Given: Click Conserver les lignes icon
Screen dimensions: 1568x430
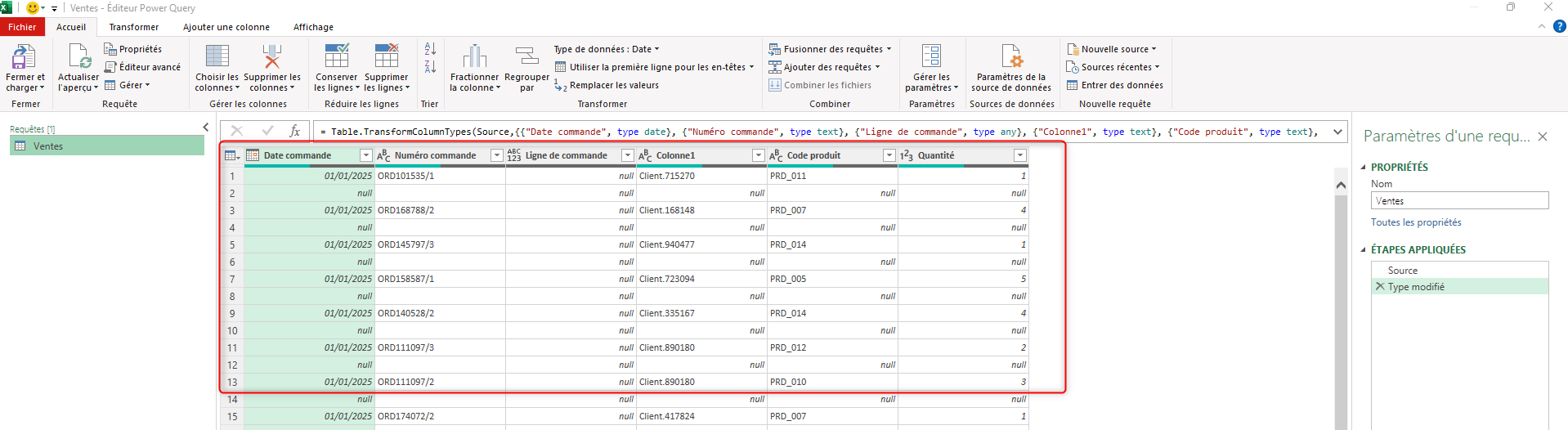Looking at the screenshot, I should (x=337, y=56).
